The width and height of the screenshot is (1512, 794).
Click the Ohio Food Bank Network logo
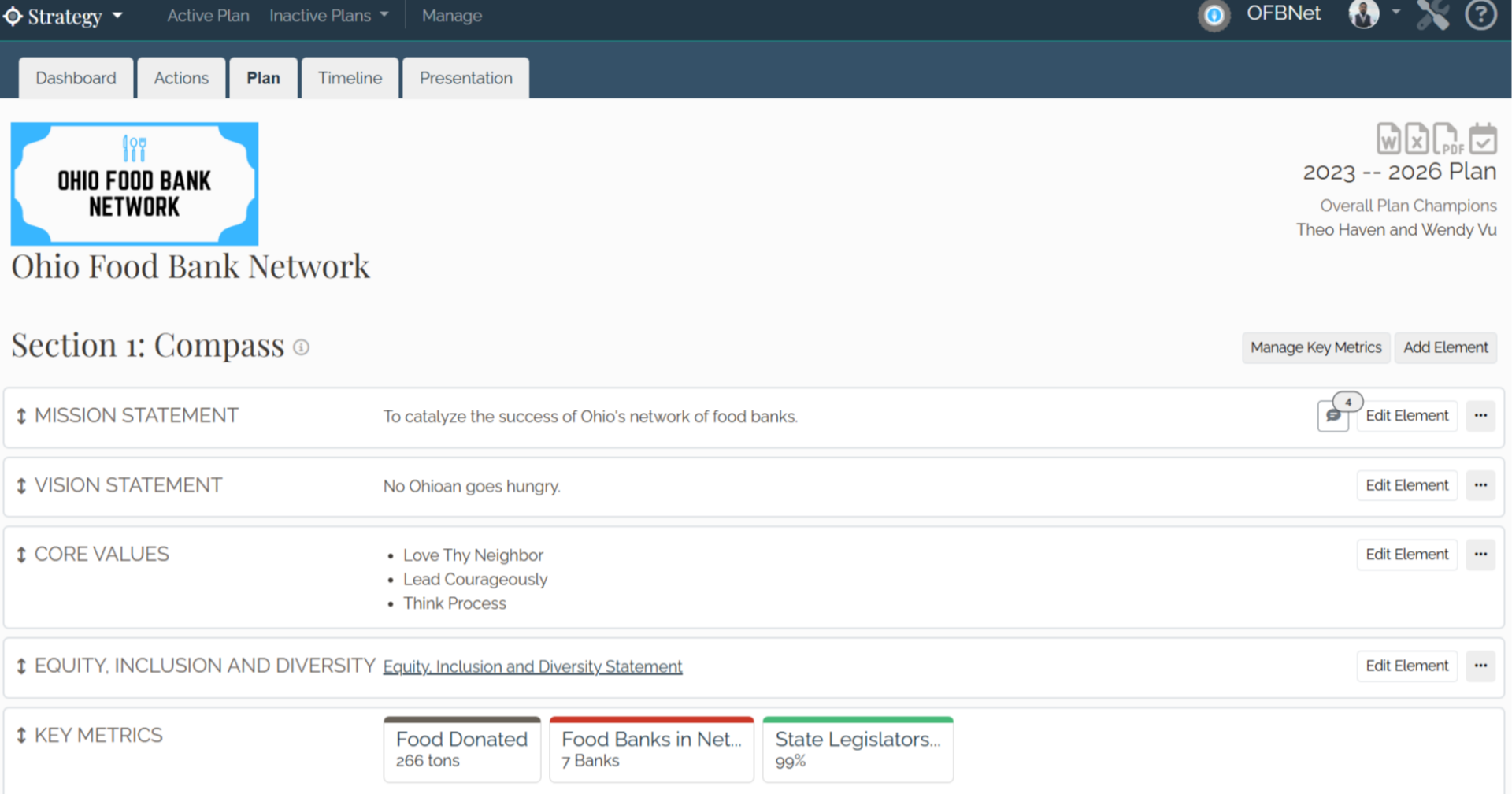pos(135,184)
